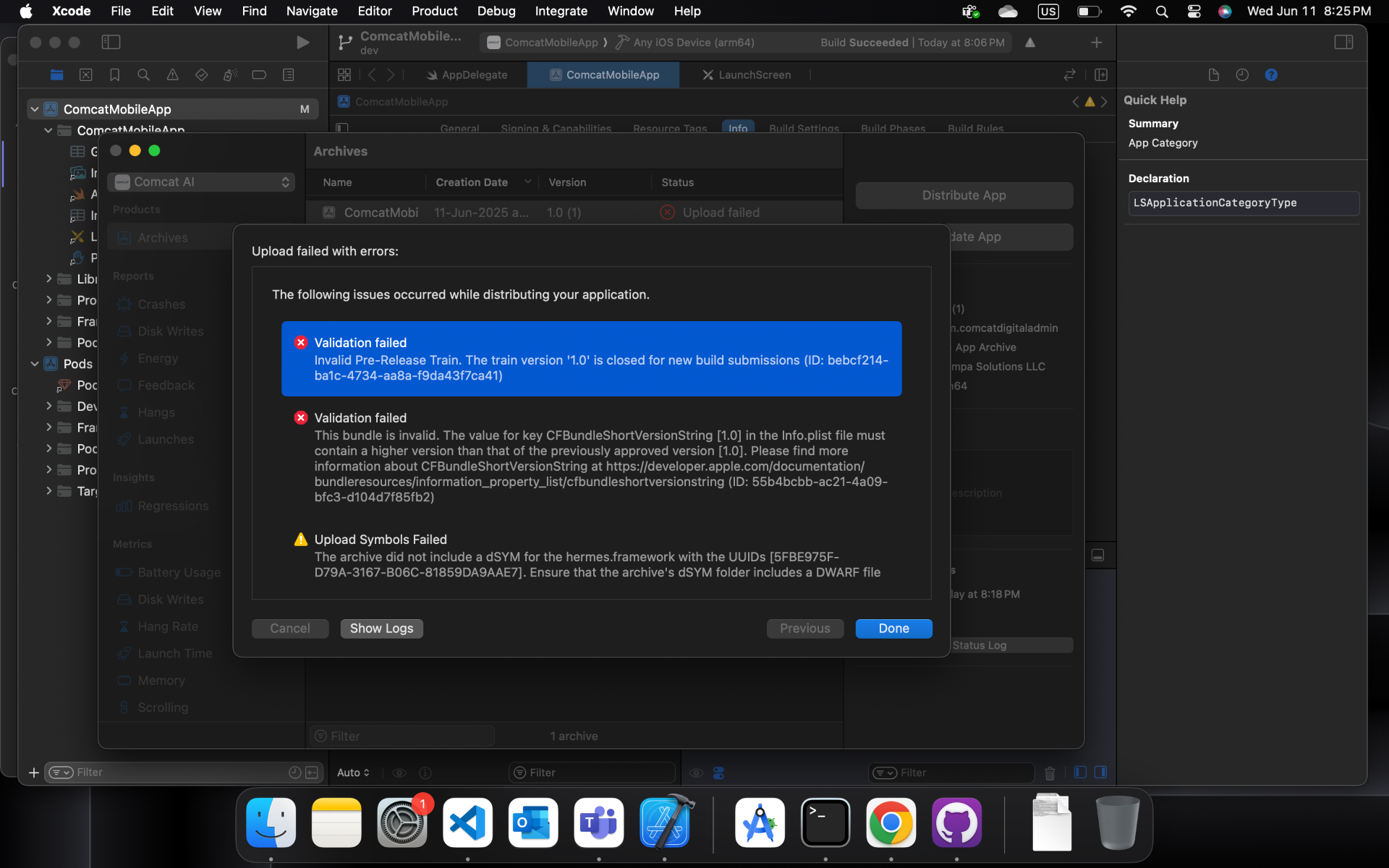Open the Bookmark navigator icon
This screenshot has height=868, width=1389.
tap(114, 75)
